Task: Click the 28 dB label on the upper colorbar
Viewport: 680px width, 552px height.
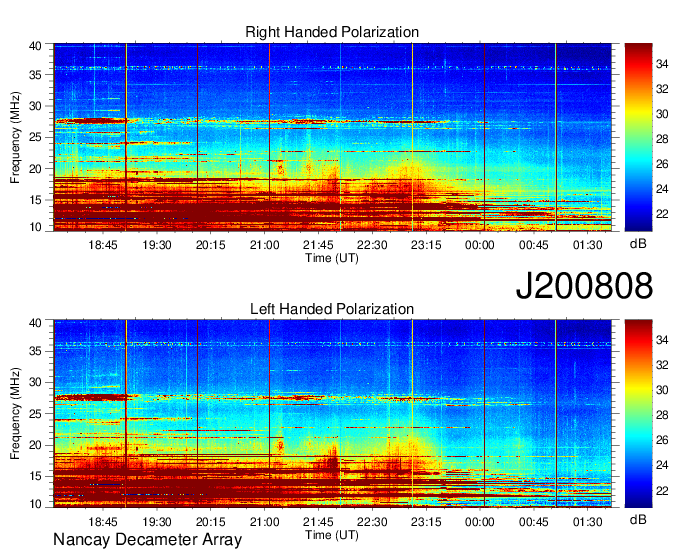Action: [662, 139]
